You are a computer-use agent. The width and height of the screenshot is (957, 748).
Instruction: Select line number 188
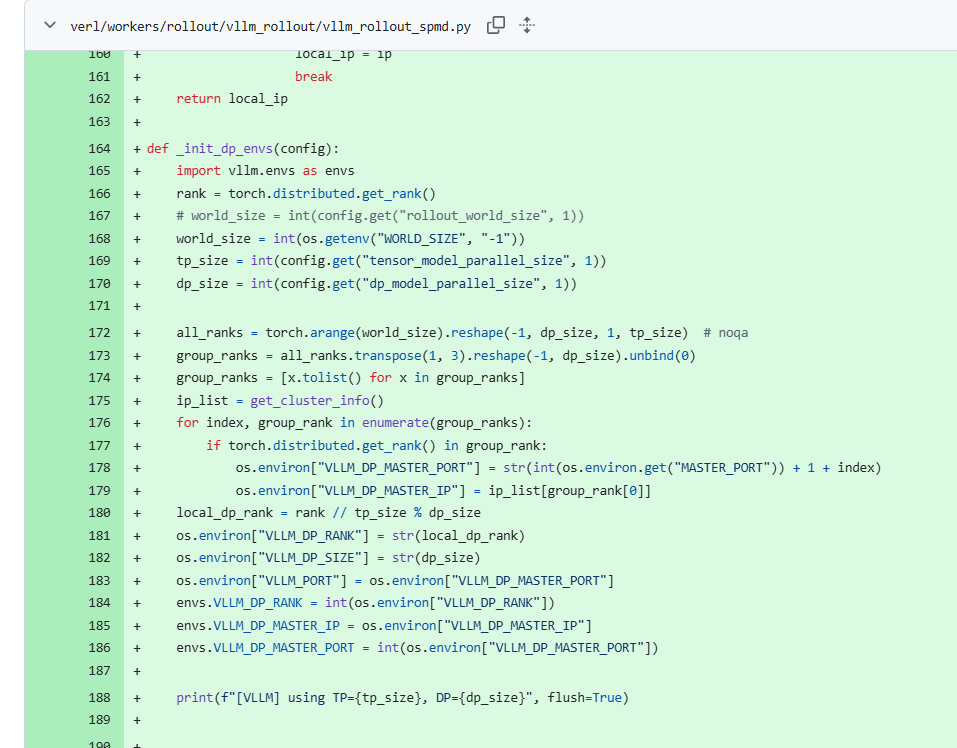click(99, 697)
